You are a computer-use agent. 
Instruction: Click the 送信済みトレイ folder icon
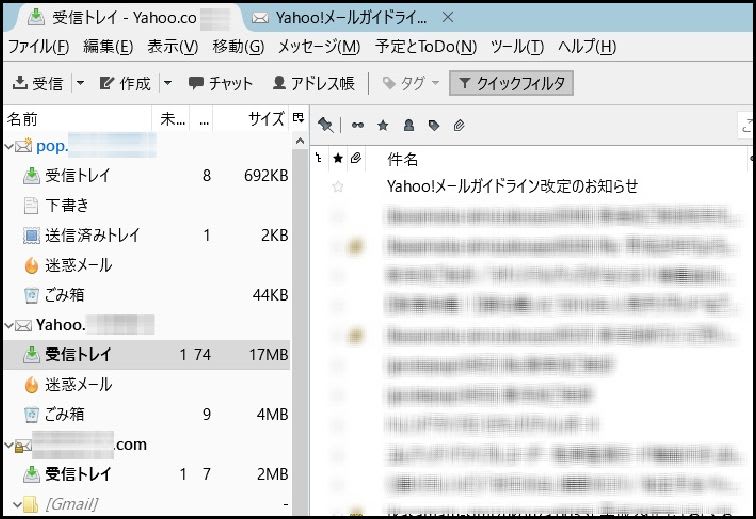point(31,235)
